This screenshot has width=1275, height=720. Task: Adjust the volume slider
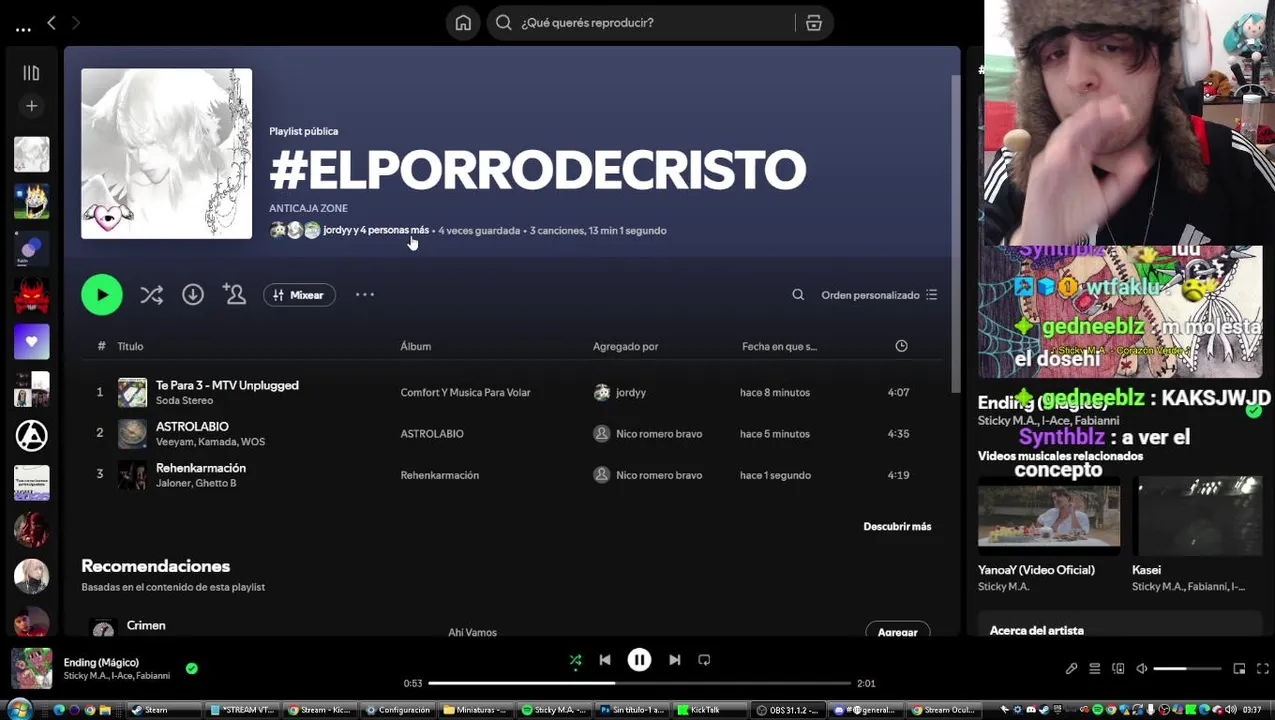(1187, 669)
